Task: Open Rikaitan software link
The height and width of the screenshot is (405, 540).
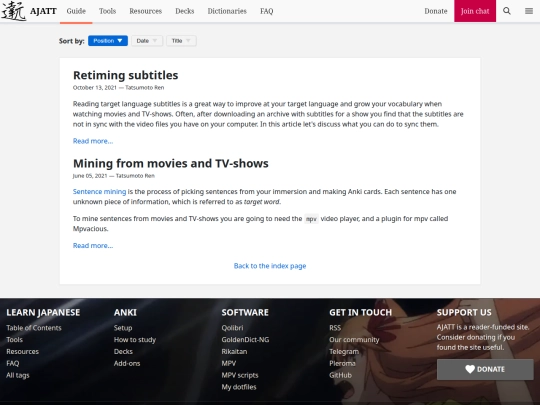Action: pyautogui.click(x=235, y=352)
